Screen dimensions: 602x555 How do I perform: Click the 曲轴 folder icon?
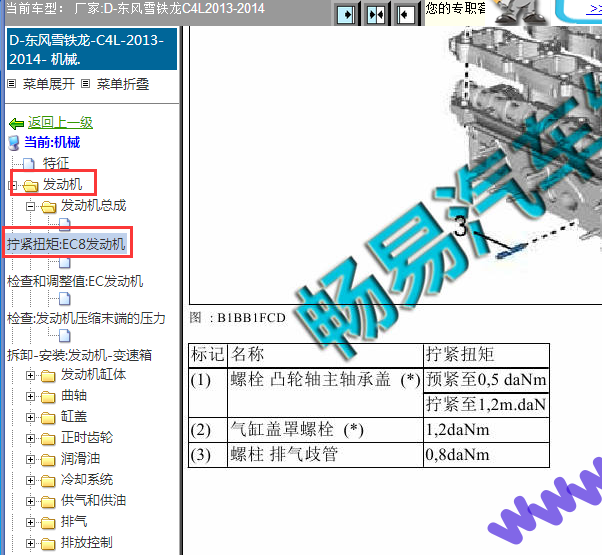pos(48,397)
